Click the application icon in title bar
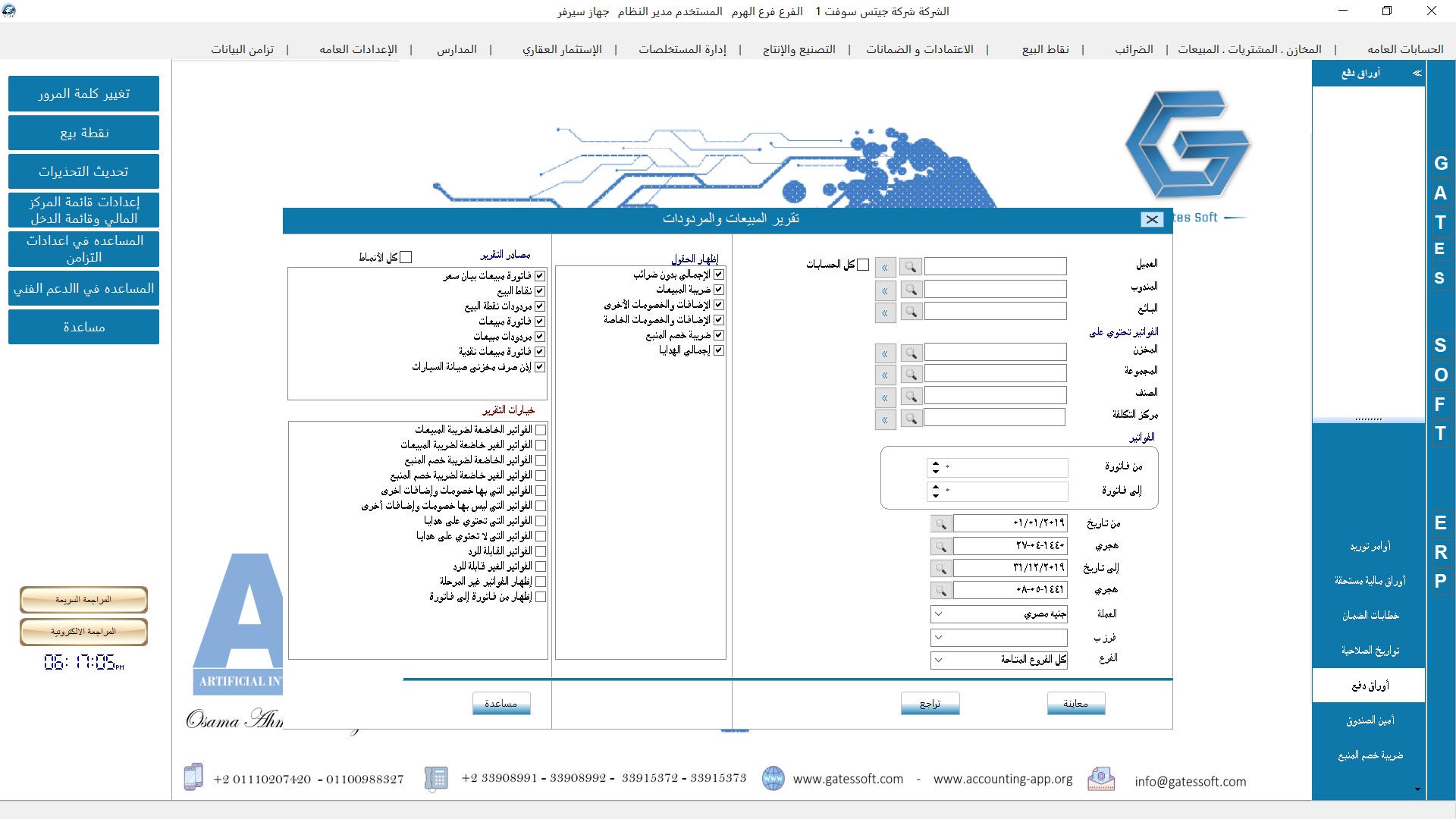Viewport: 1456px width, 819px height. pos(9,11)
